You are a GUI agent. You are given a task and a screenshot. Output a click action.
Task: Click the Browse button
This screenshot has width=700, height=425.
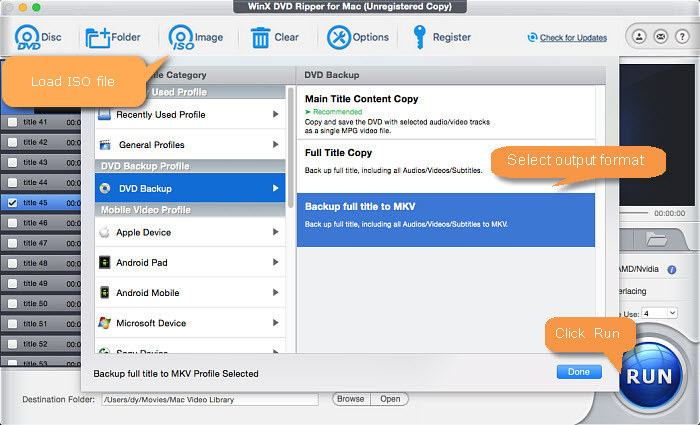pyautogui.click(x=351, y=399)
